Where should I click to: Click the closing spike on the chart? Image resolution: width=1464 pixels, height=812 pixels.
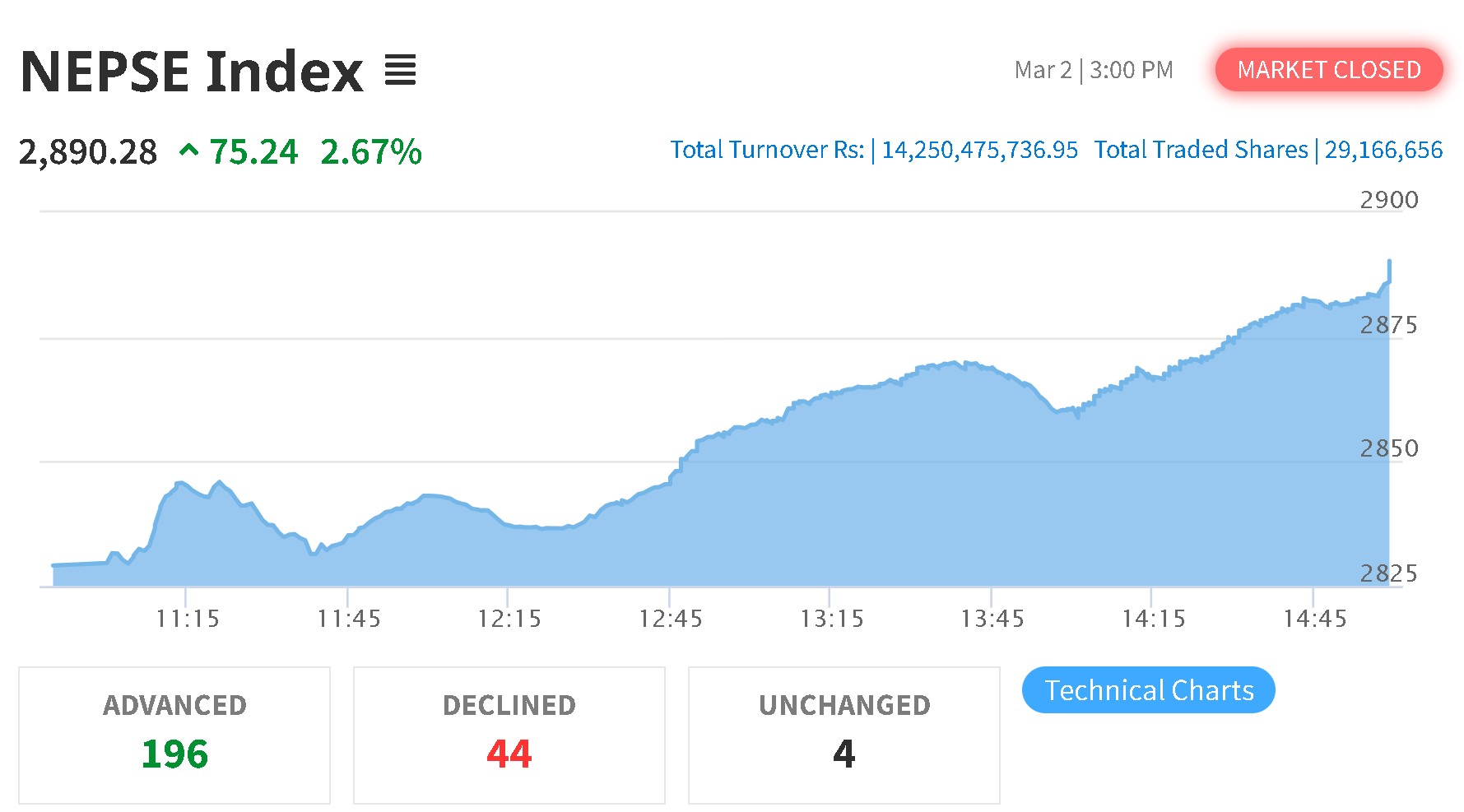pyautogui.click(x=1389, y=271)
